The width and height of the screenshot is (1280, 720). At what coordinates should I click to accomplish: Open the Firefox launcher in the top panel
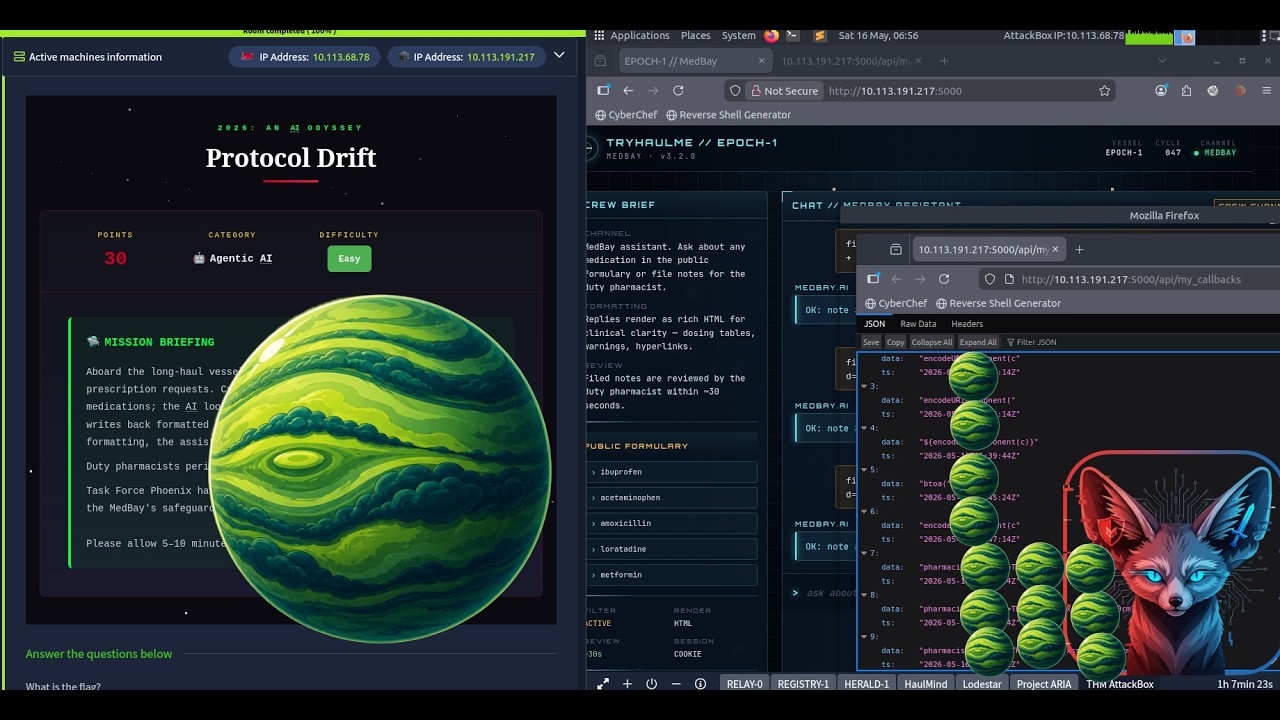point(771,35)
